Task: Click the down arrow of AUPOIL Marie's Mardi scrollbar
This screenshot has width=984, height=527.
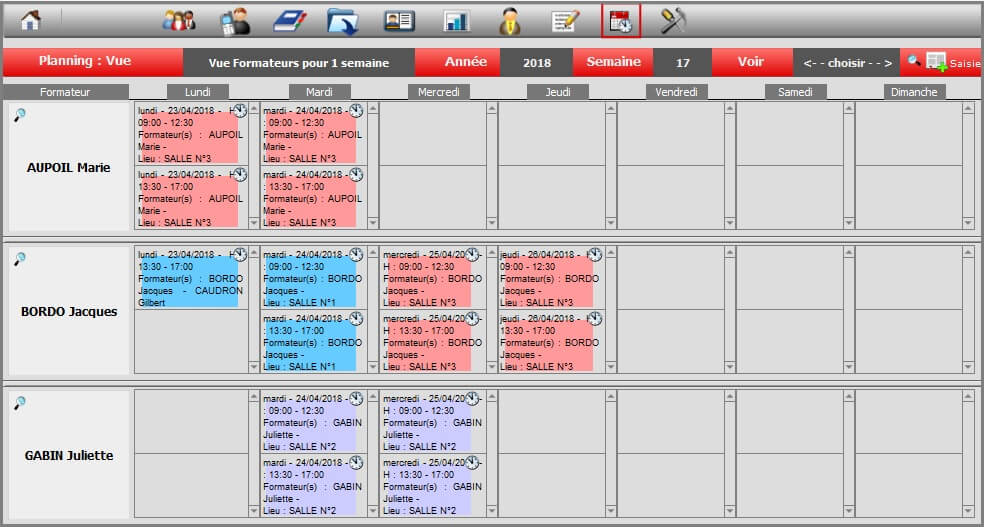Action: tap(373, 223)
